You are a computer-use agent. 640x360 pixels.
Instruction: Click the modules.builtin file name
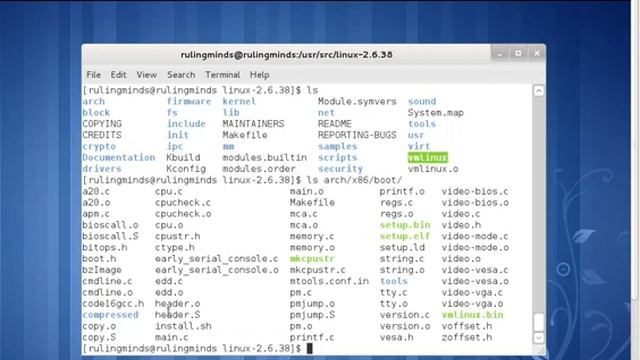click(x=264, y=158)
